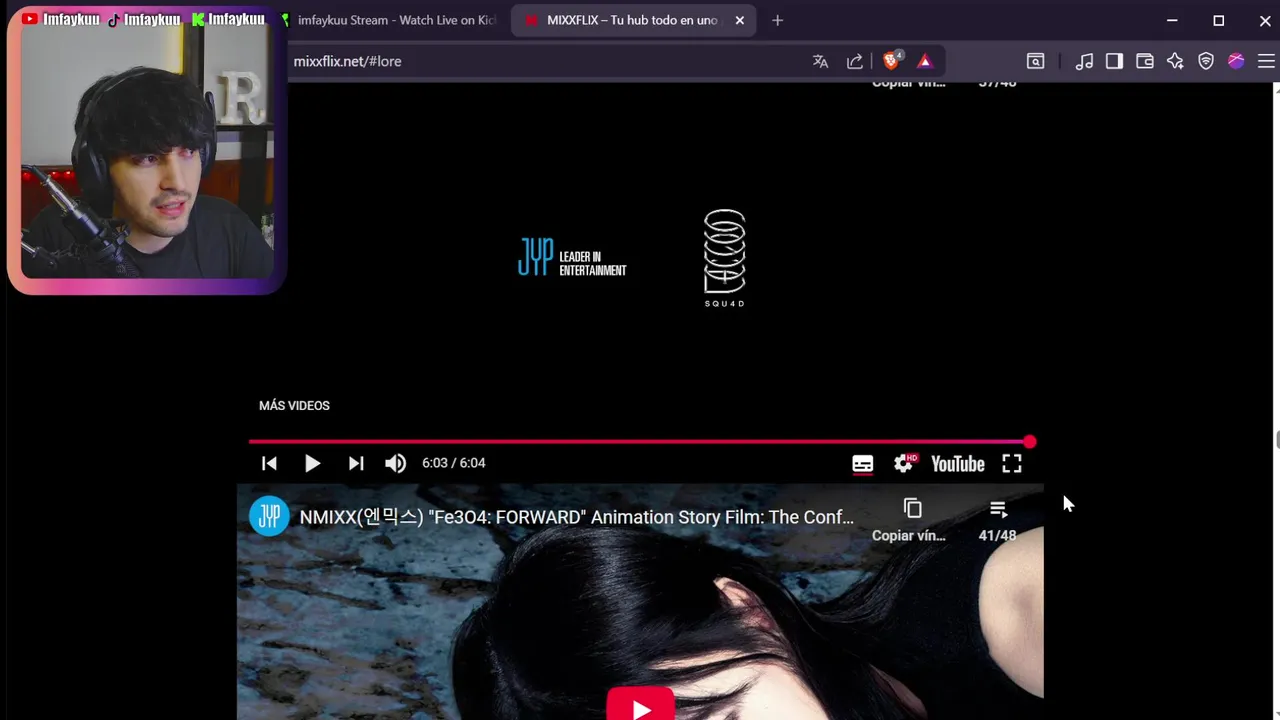Image resolution: width=1280 pixels, height=720 pixels.
Task: Click the page vertical scrollbar thumb
Action: coord(1277,440)
